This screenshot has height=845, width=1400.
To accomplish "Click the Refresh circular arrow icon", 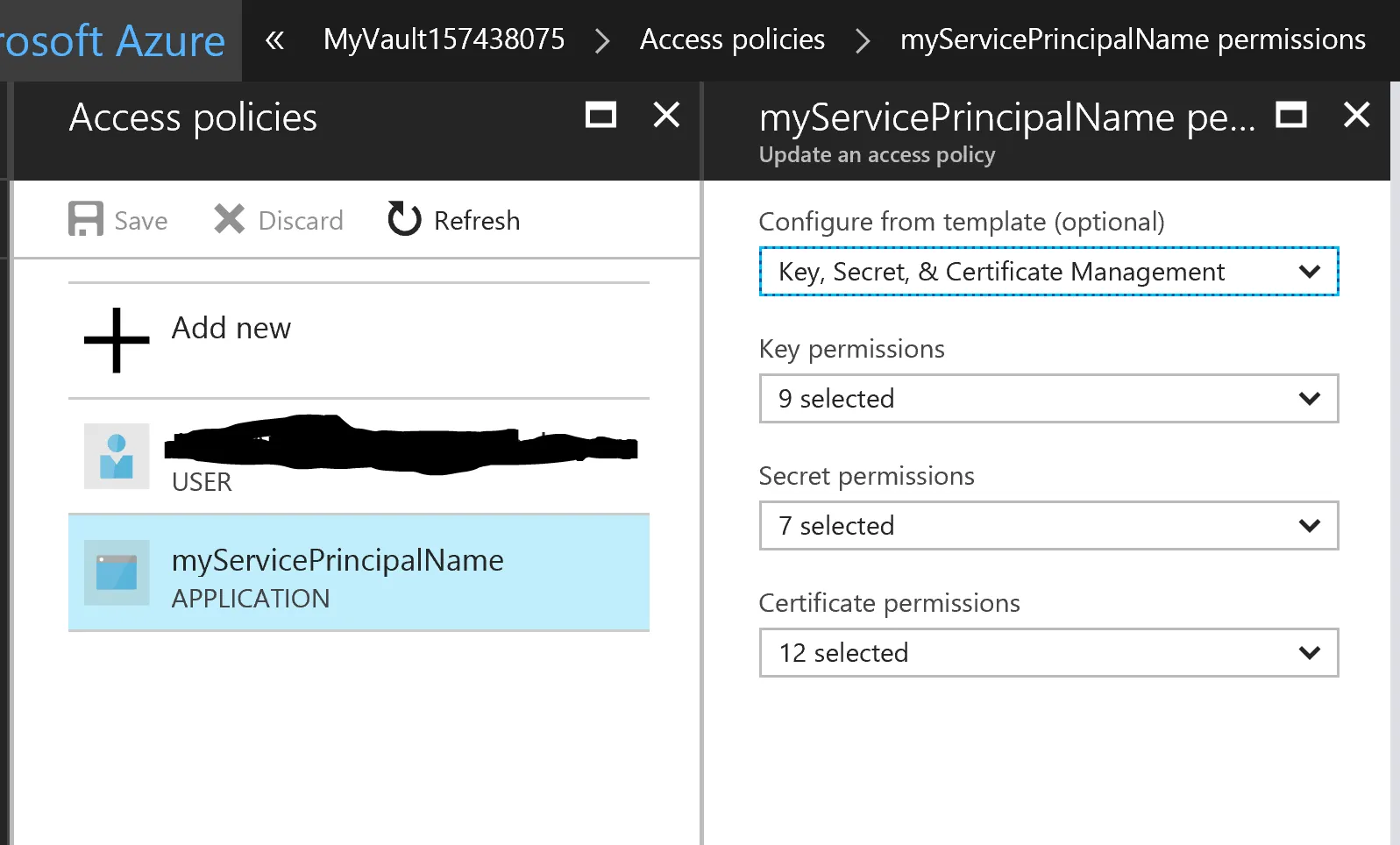I will click(x=404, y=219).
